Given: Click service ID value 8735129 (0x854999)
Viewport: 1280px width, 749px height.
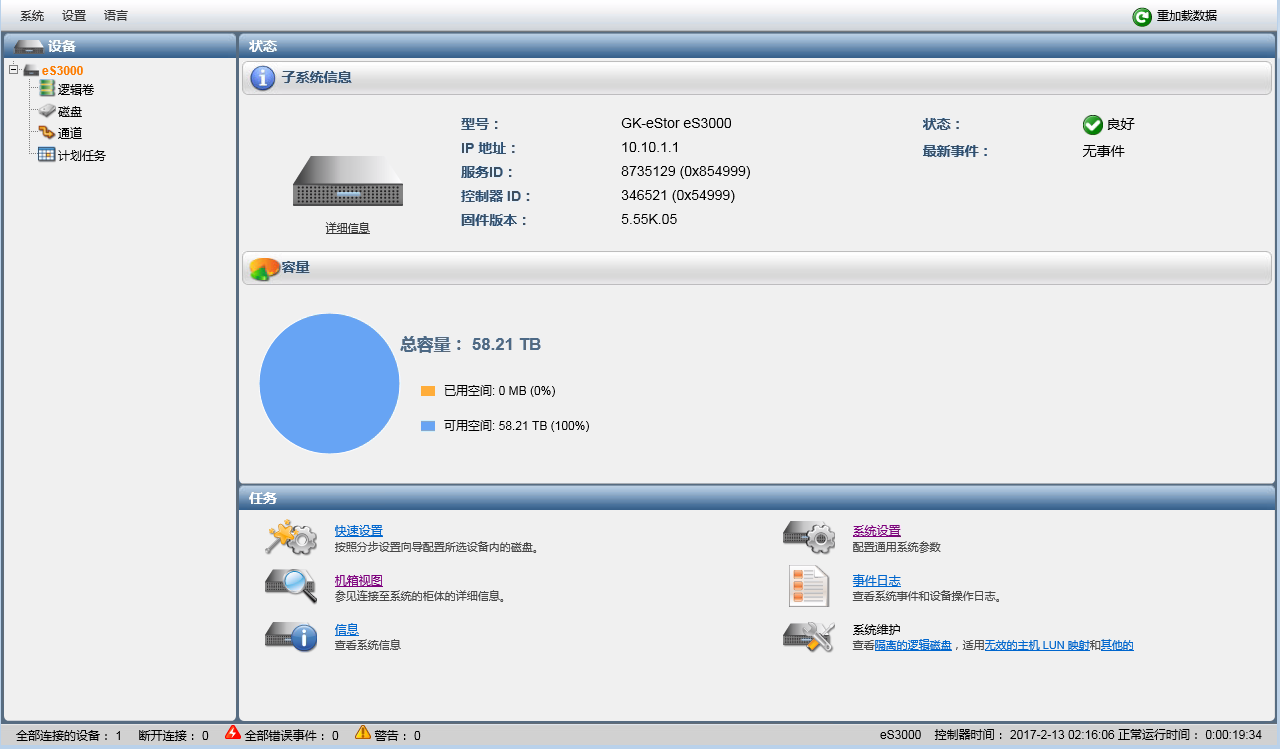Looking at the screenshot, I should coord(686,171).
